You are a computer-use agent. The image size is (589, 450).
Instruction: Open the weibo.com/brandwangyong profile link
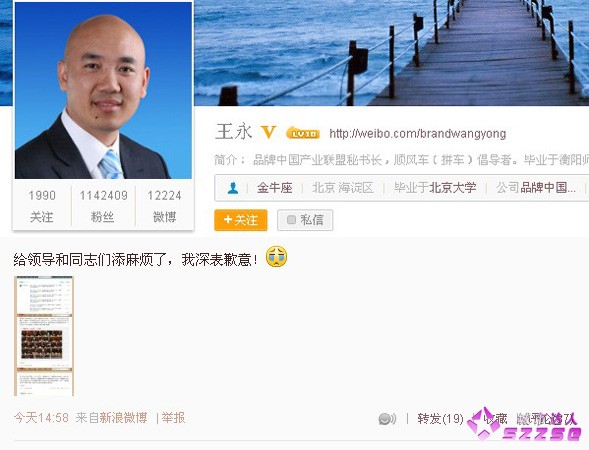418,134
